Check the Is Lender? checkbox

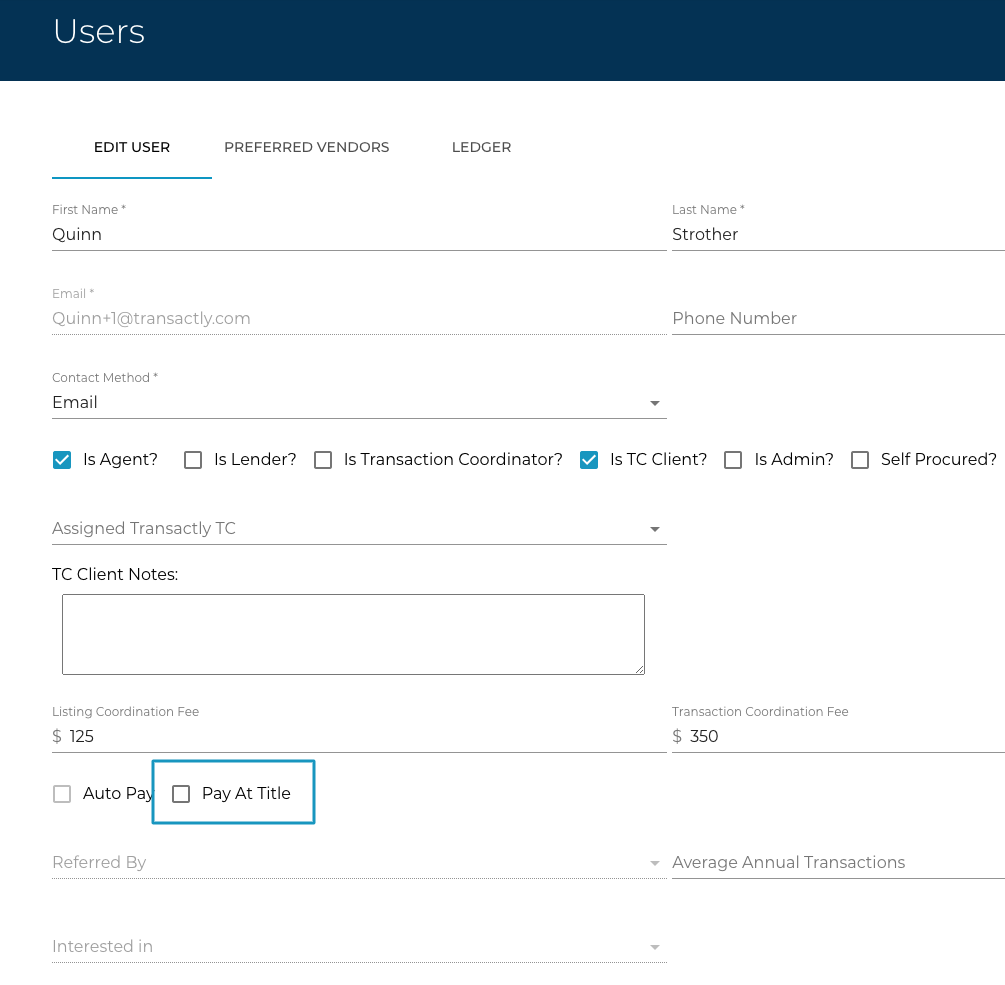coord(194,460)
